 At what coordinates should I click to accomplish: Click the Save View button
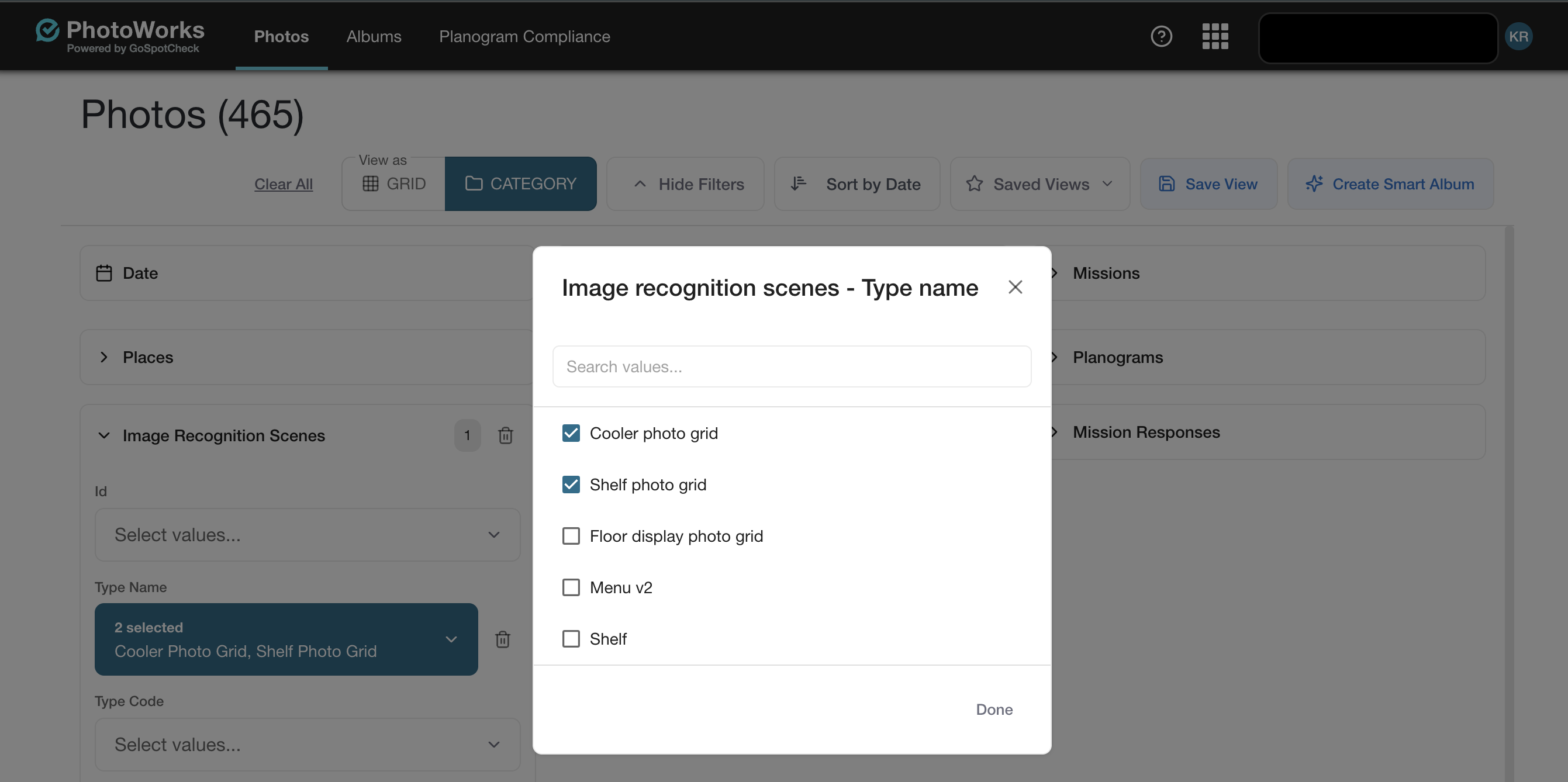[1208, 184]
